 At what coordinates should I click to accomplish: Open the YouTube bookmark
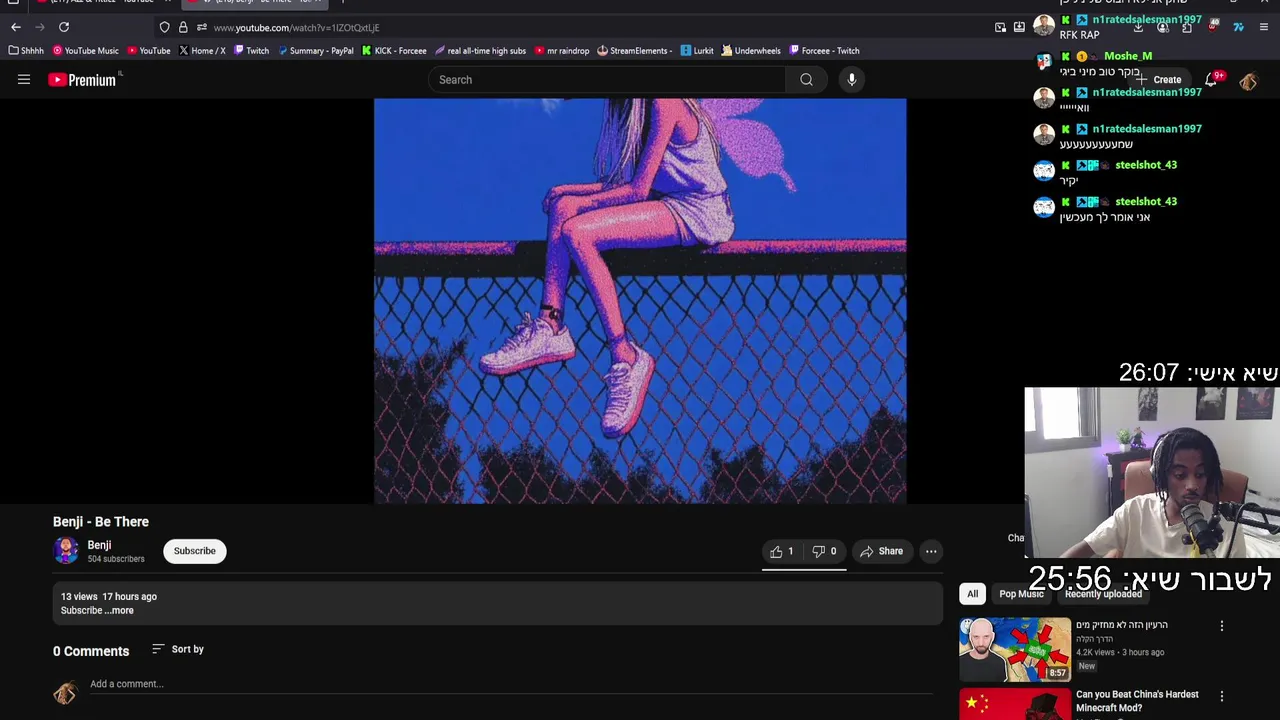[x=149, y=51]
